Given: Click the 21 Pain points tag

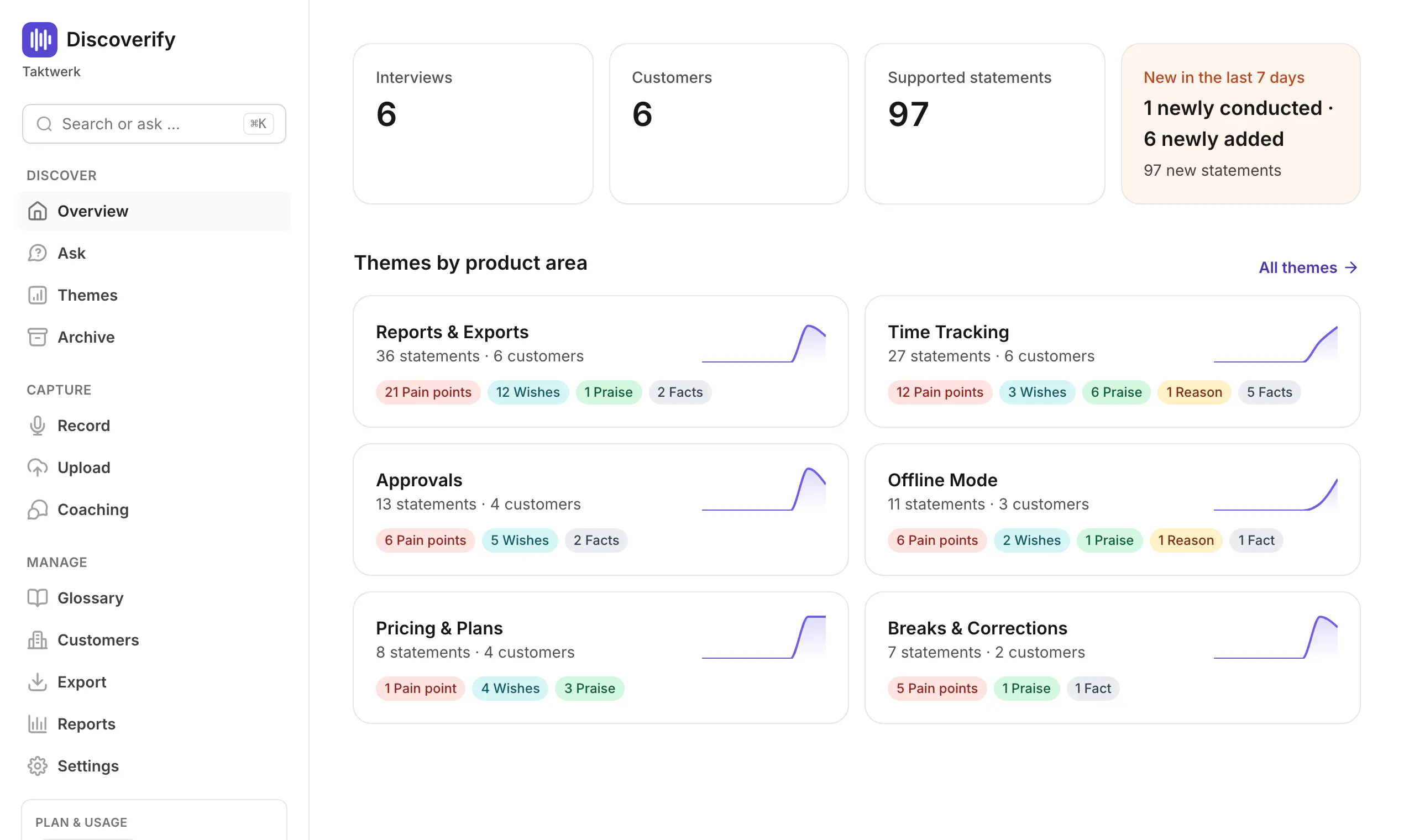Looking at the screenshot, I should point(428,392).
